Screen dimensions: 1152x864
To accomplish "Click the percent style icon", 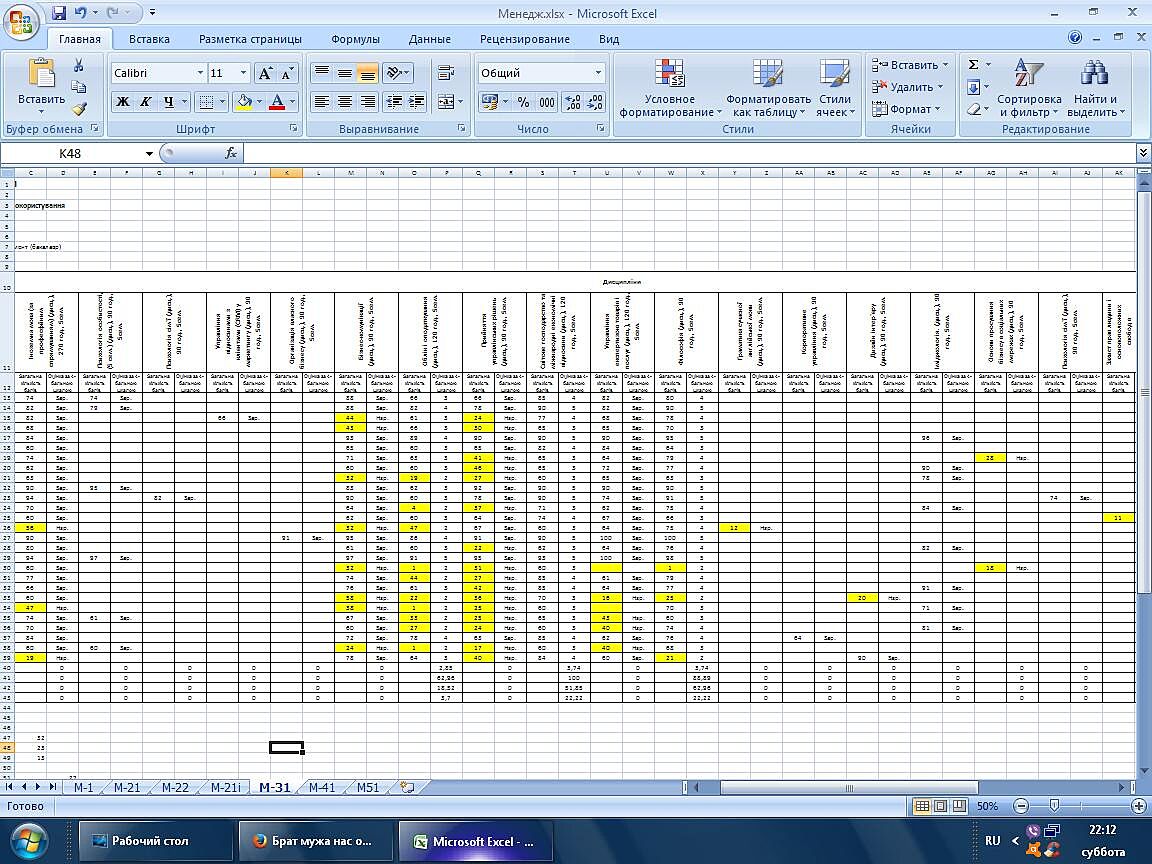I will tap(523, 102).
